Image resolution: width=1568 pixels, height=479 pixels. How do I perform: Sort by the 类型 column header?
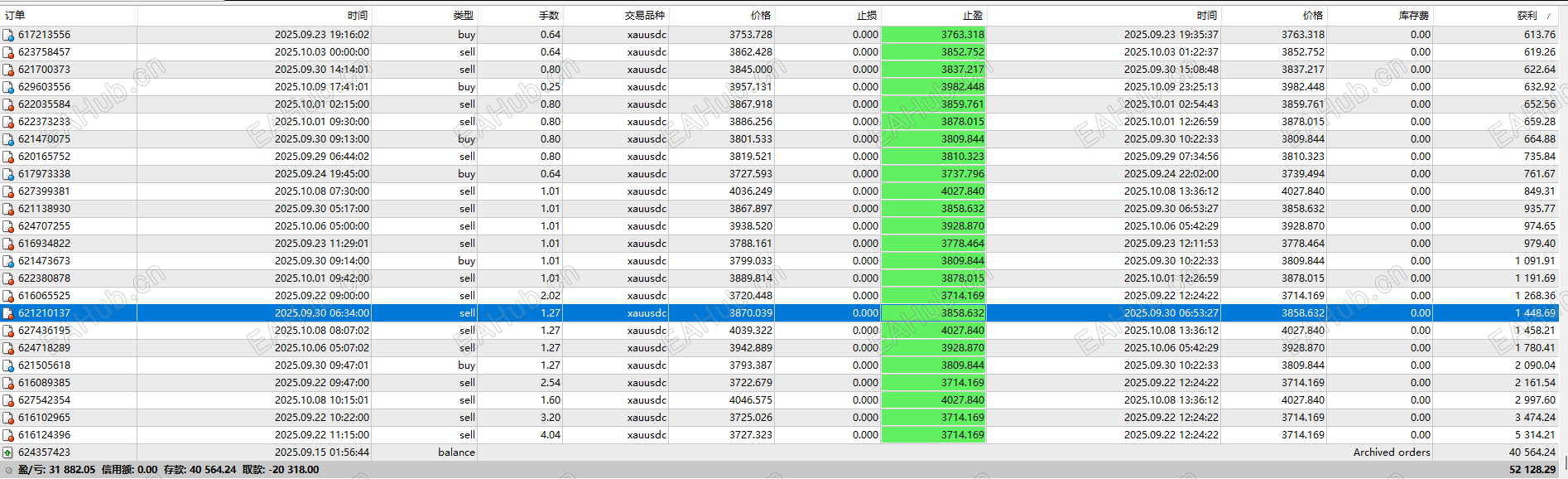coord(464,16)
